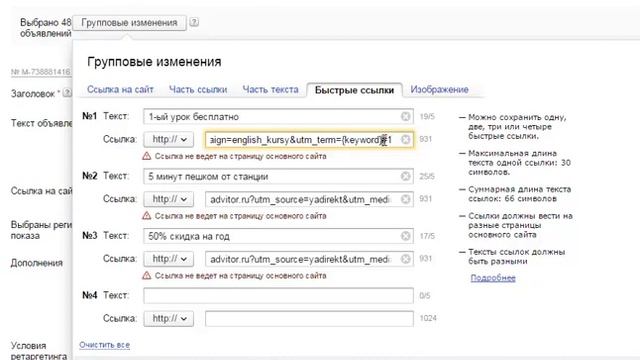640x360 pixels.
Task: Click the warning icon under link №1
Action: pos(147,156)
